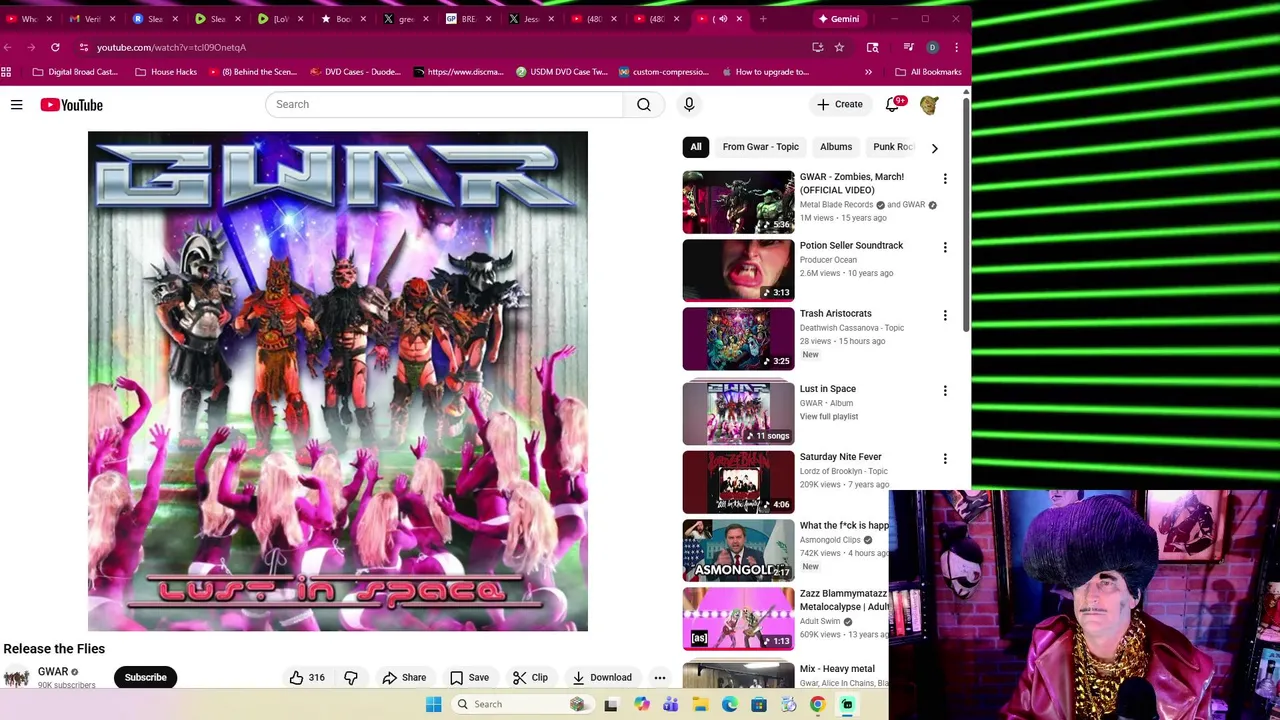The width and height of the screenshot is (1280, 720).
Task: Click the Download button
Action: tap(602, 677)
